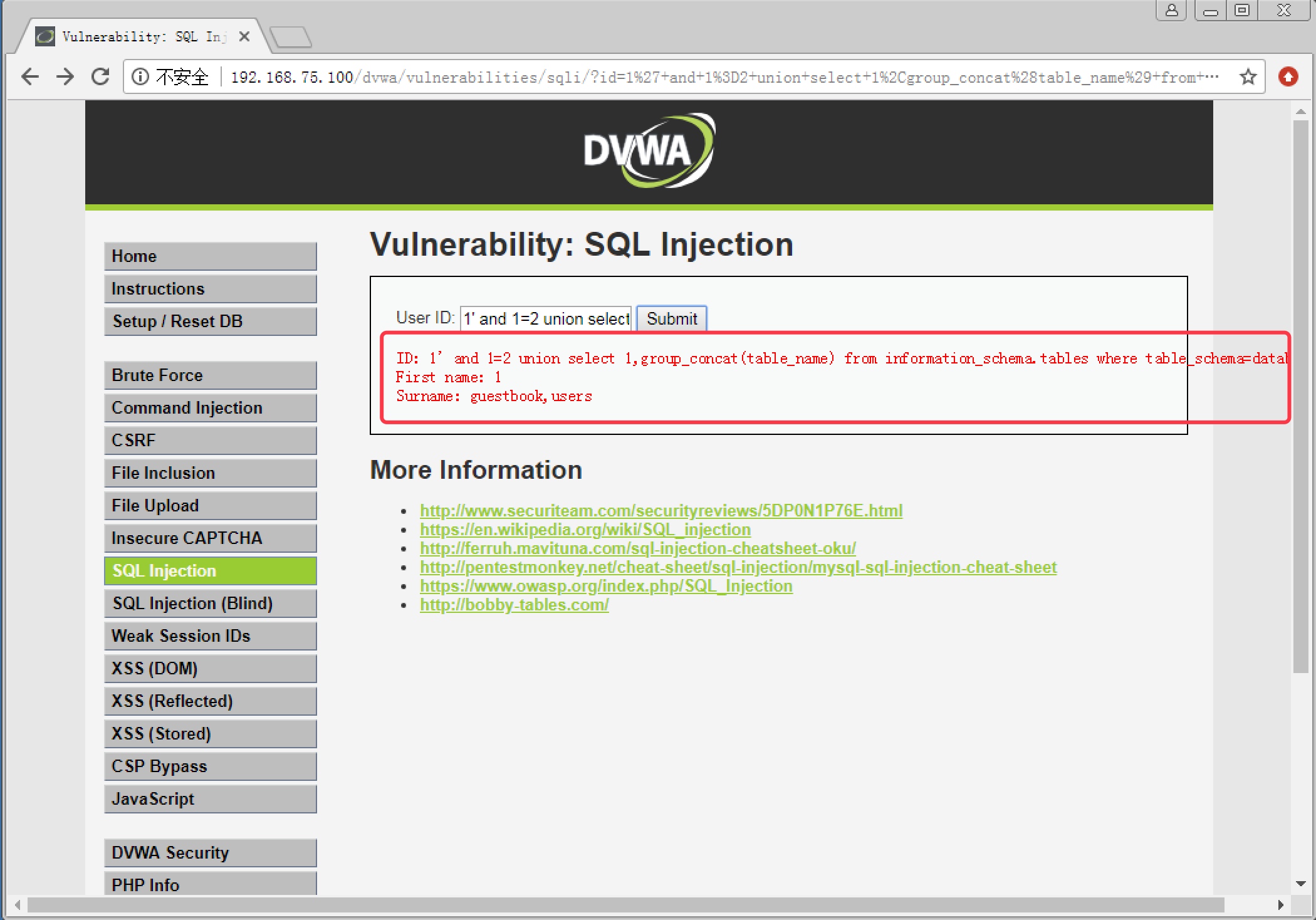Click the red update extension icon

point(1288,77)
